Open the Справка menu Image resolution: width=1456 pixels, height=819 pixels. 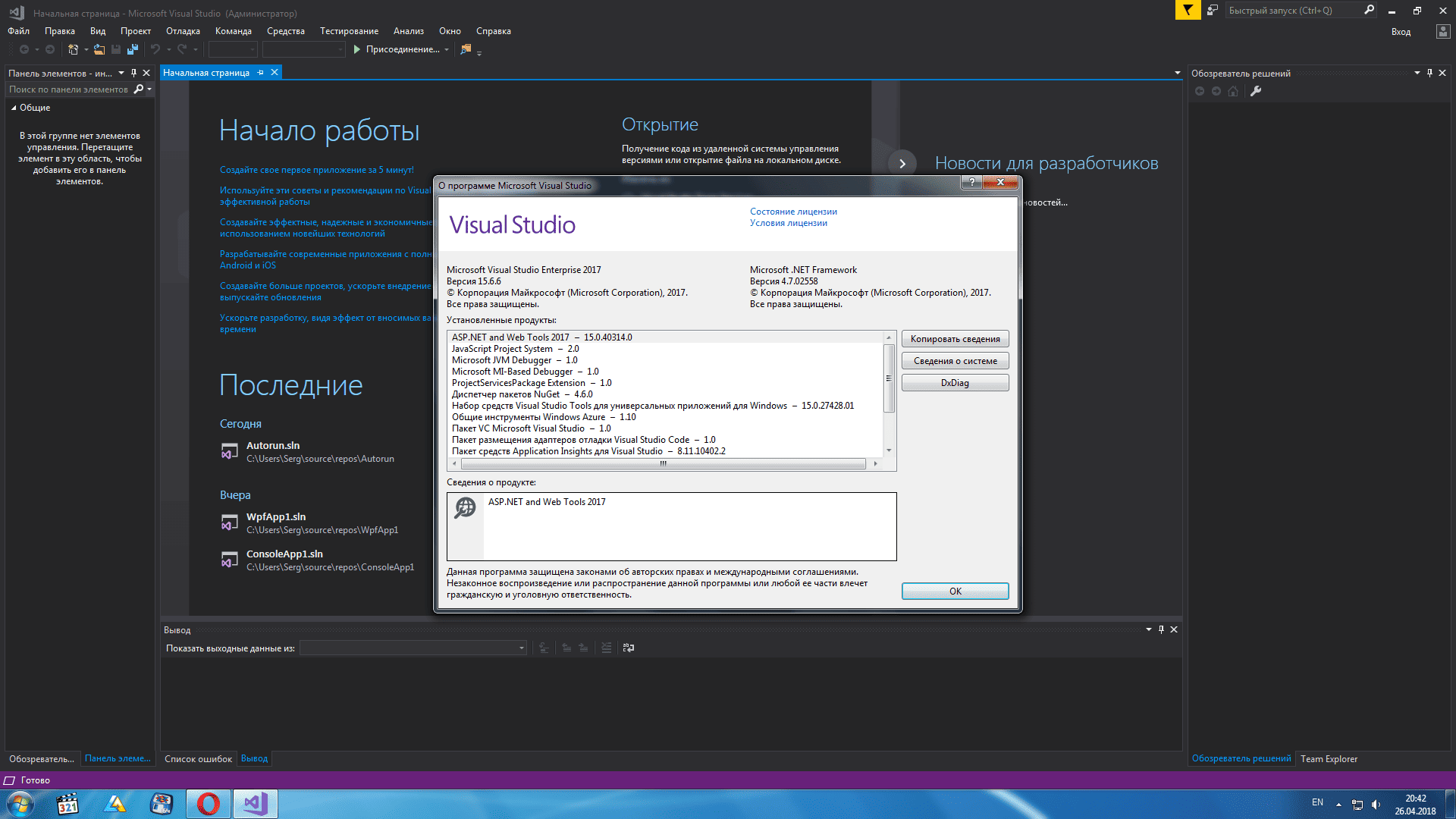pyautogui.click(x=493, y=31)
